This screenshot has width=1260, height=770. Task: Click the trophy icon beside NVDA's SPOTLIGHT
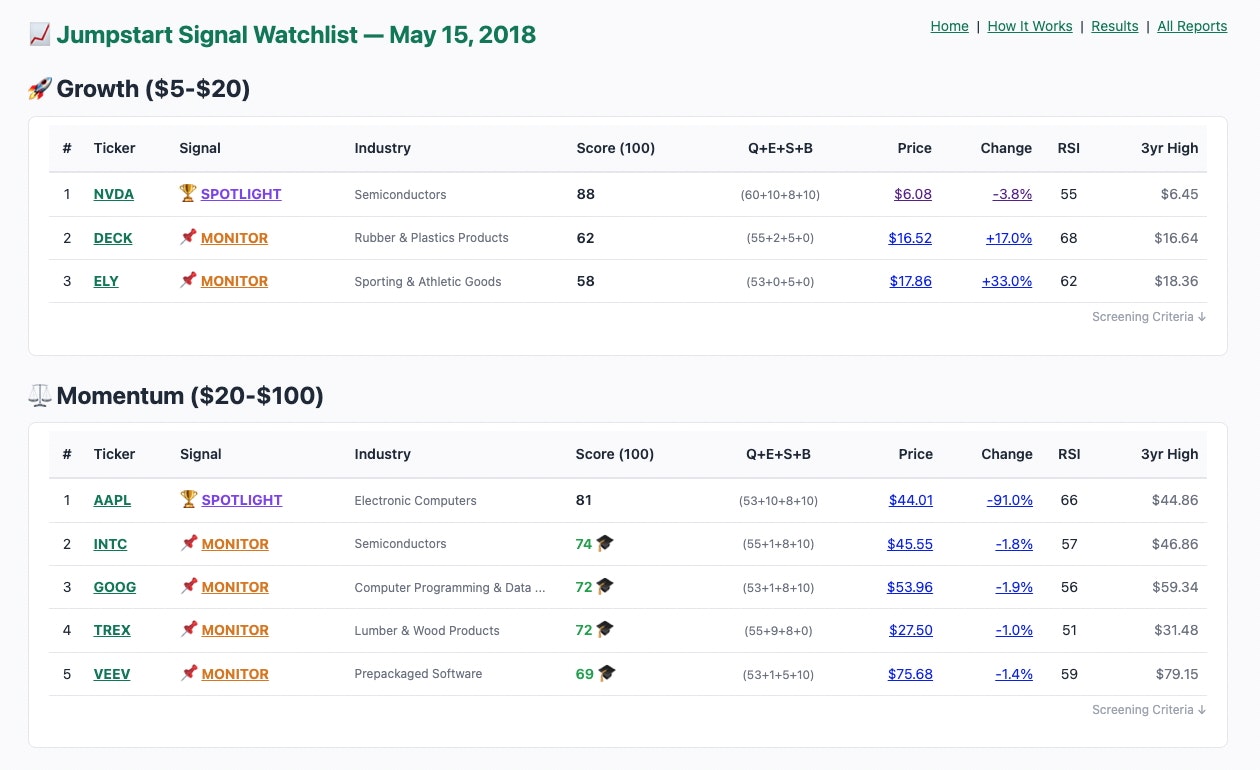pyautogui.click(x=188, y=193)
